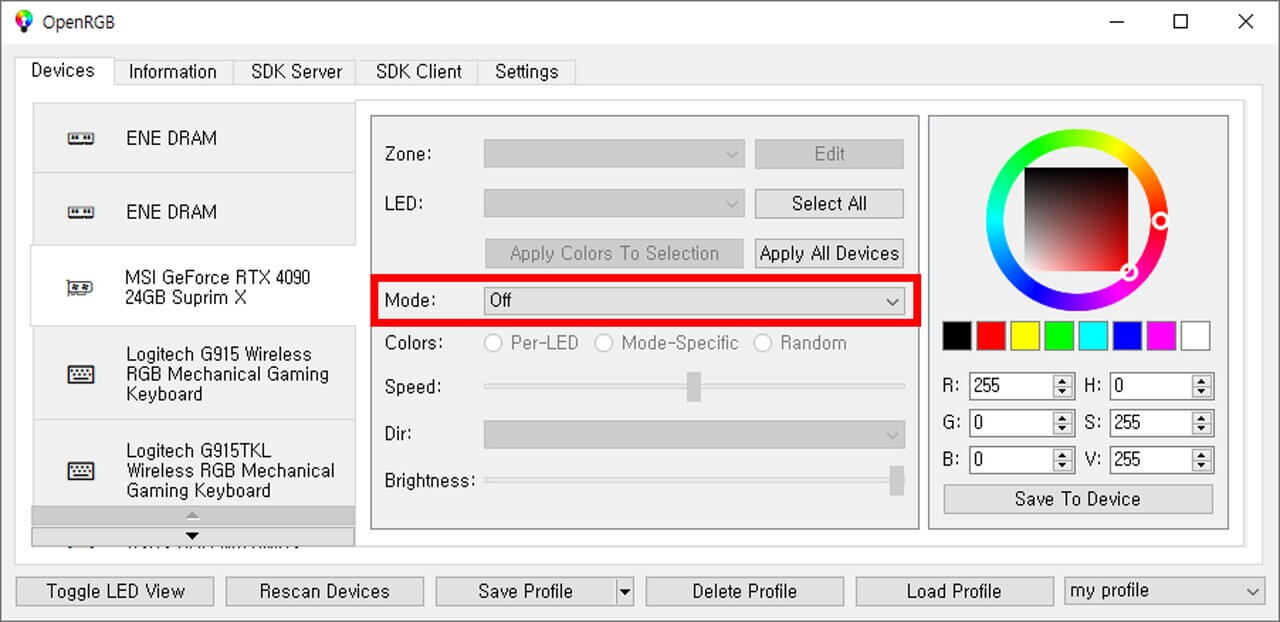Expand the my profile dropdown
Screen dimensions: 1280x622
(x=1166, y=591)
